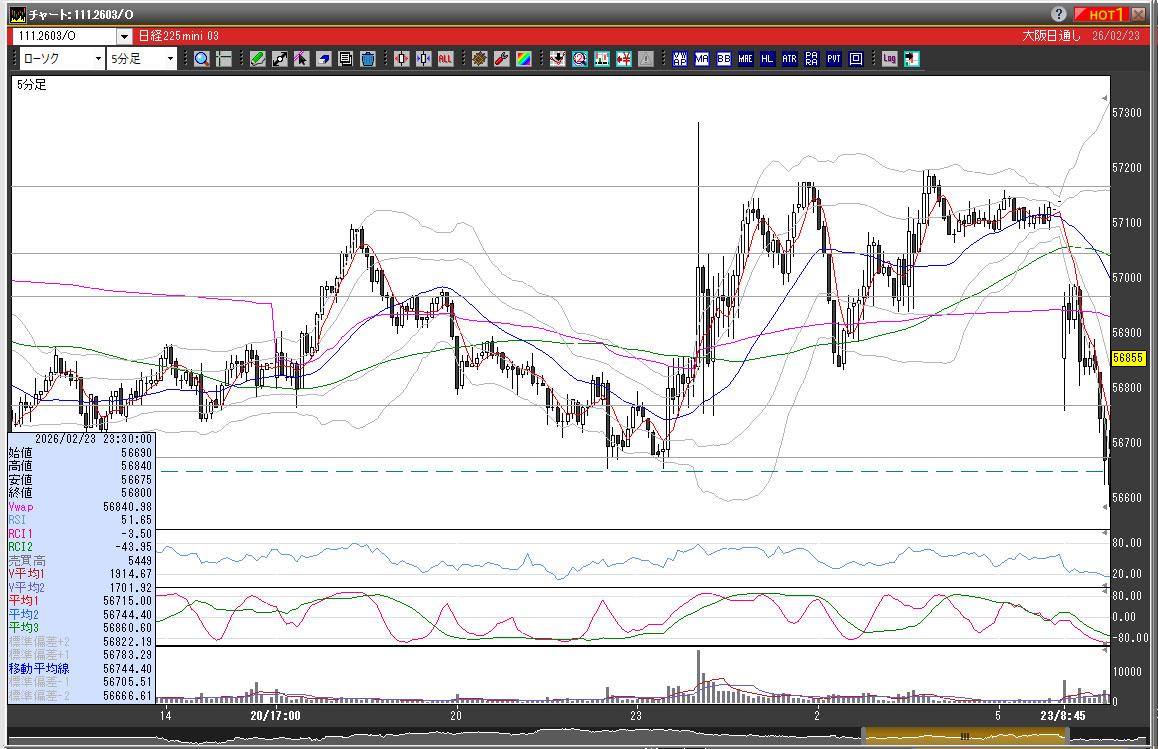Click the yellow range selector in overview bar
The width and height of the screenshot is (1158, 749).
point(965,736)
